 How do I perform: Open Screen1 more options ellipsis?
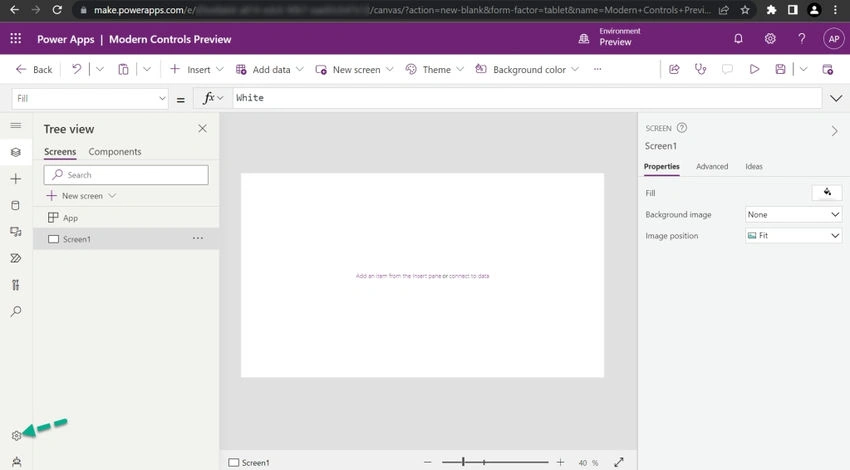198,238
